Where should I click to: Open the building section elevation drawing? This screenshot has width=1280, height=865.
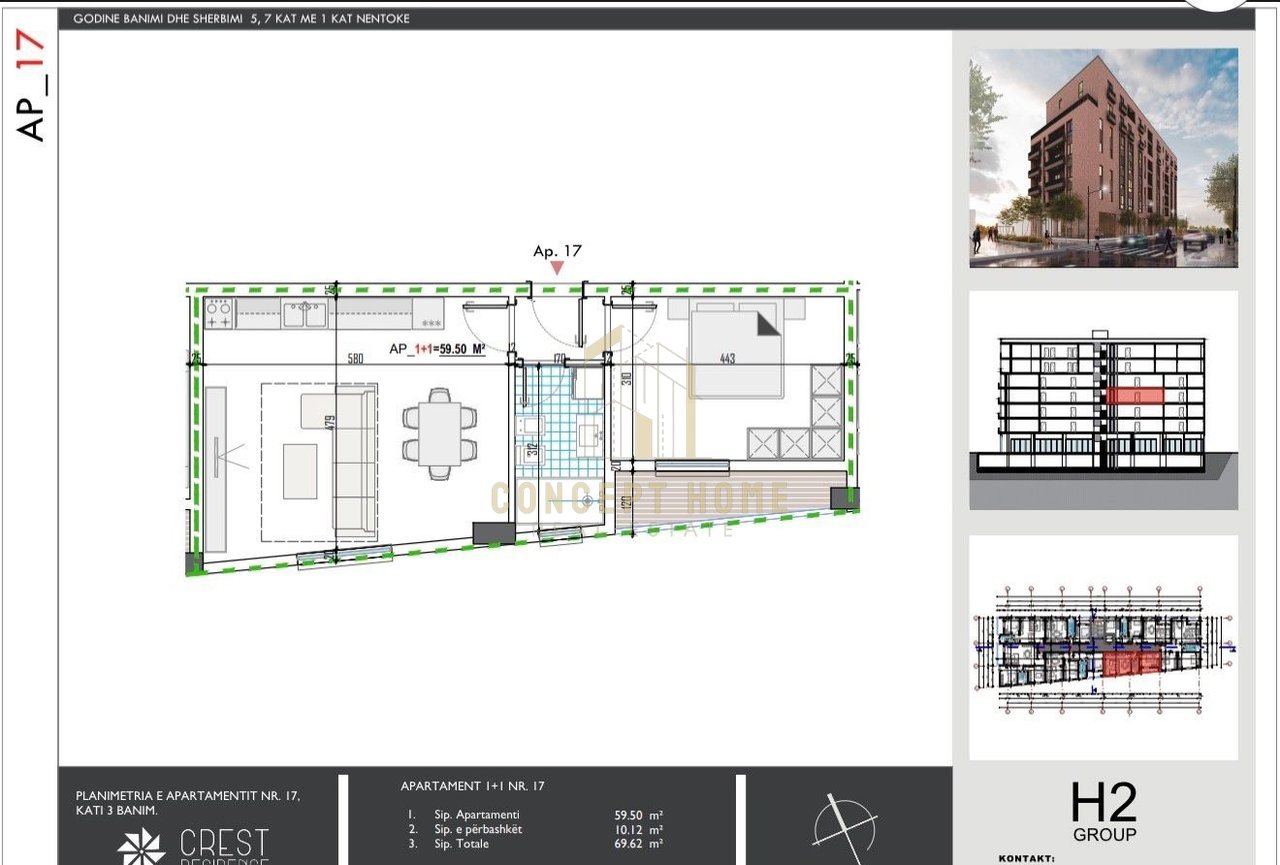point(1103,400)
